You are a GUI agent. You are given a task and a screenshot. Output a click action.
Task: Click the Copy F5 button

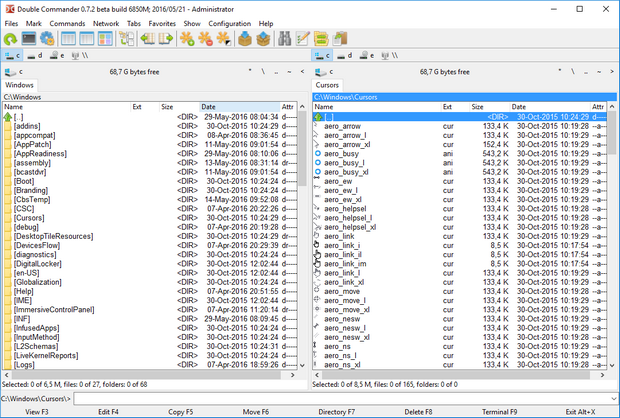pos(181,412)
